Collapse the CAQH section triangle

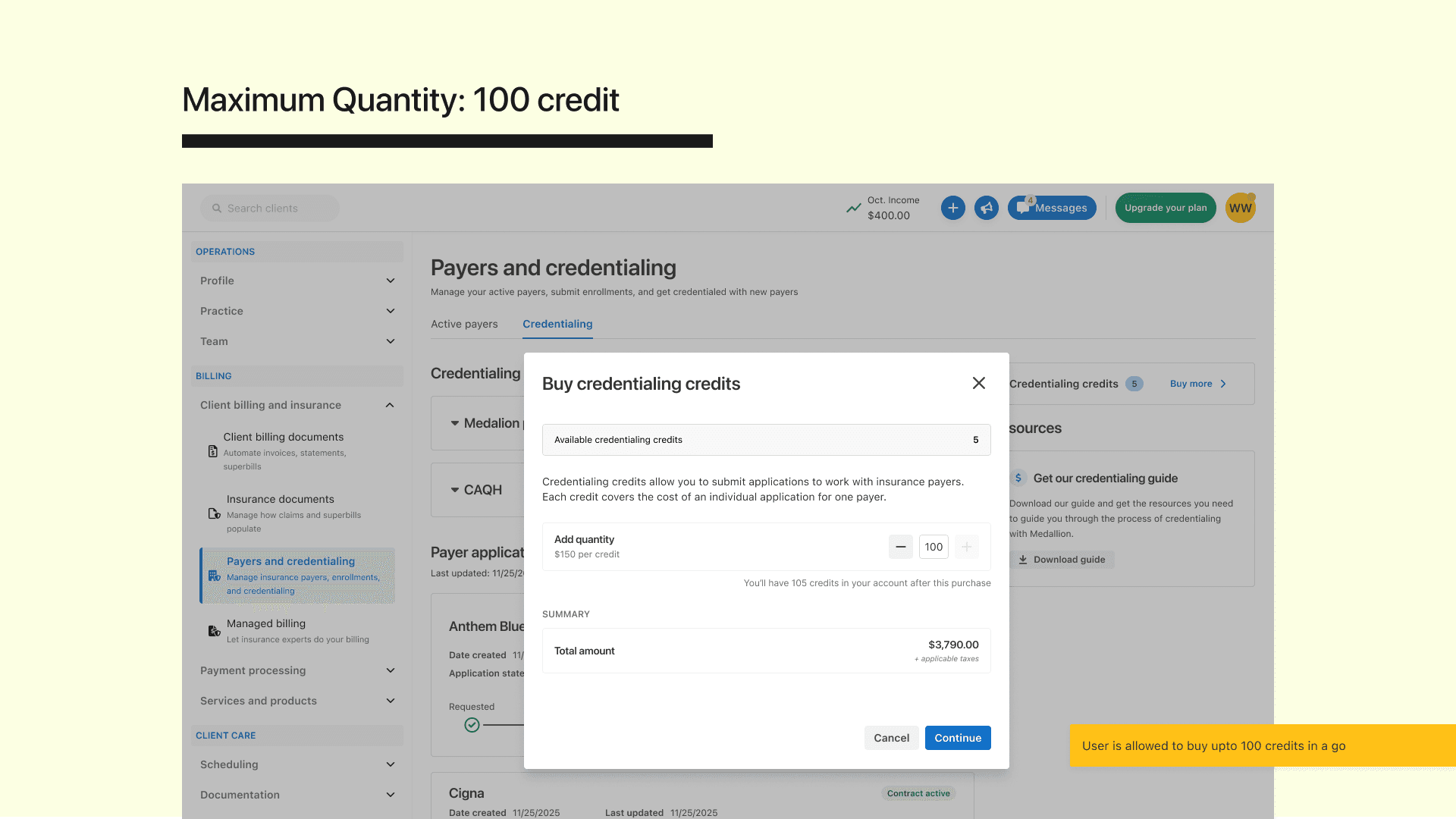pos(455,490)
